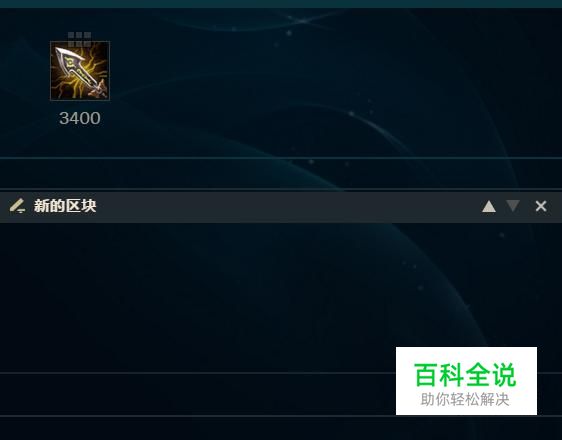Click the empty slot right of the sword item
The height and width of the screenshot is (440, 562).
151,71
